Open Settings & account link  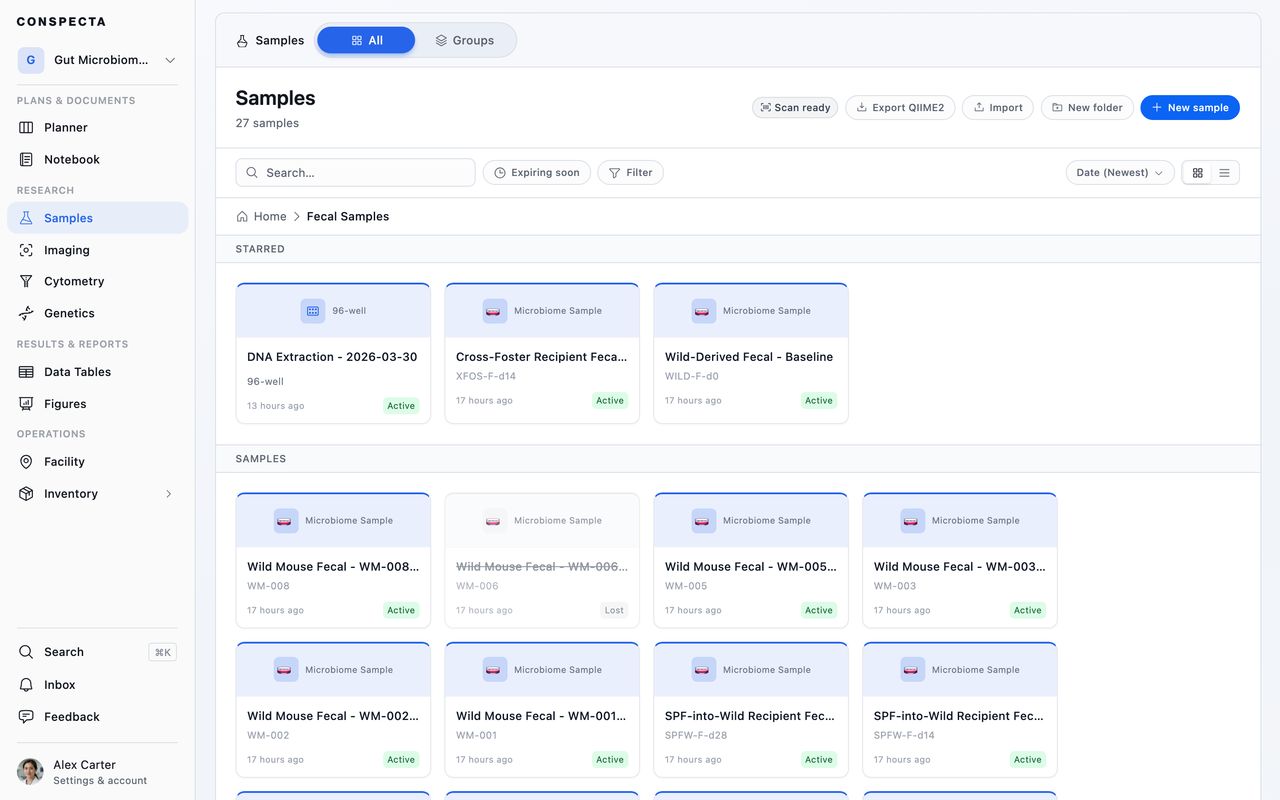100,781
